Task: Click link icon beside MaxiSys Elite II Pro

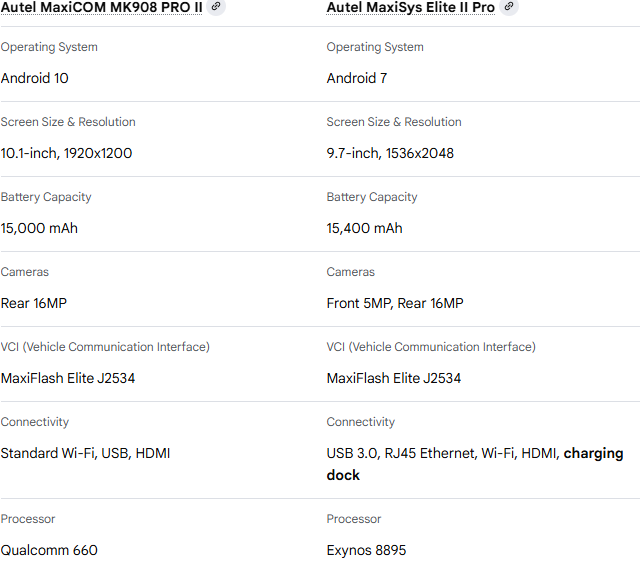Action: (509, 7)
